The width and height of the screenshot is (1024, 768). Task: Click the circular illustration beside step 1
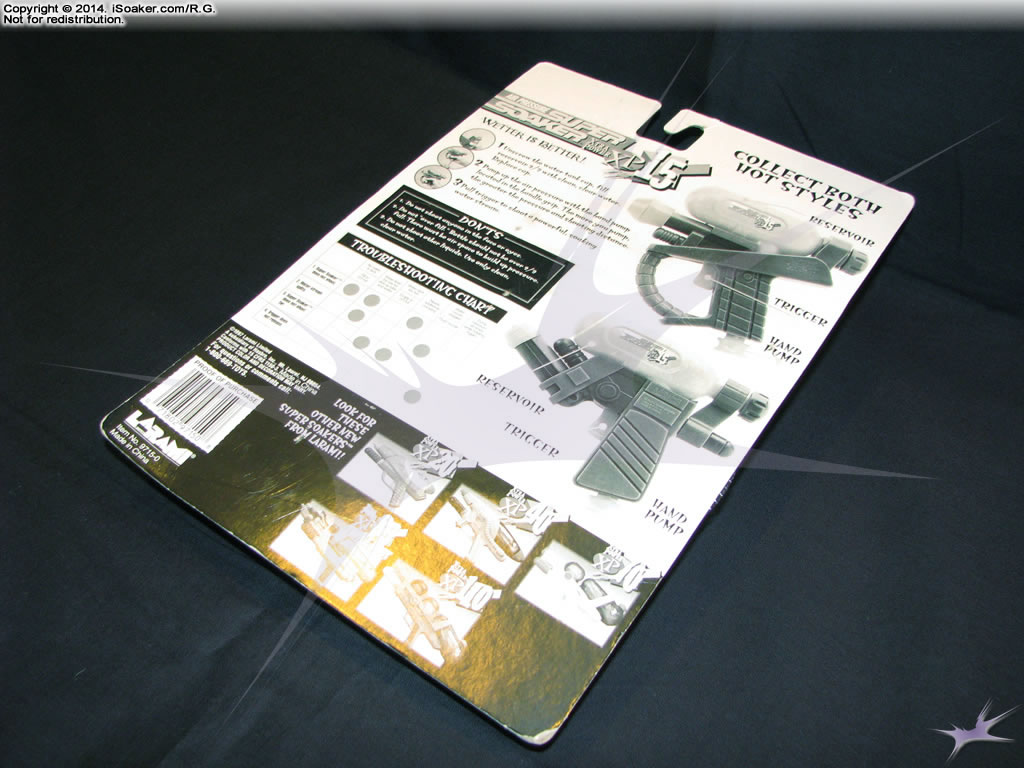[477, 139]
